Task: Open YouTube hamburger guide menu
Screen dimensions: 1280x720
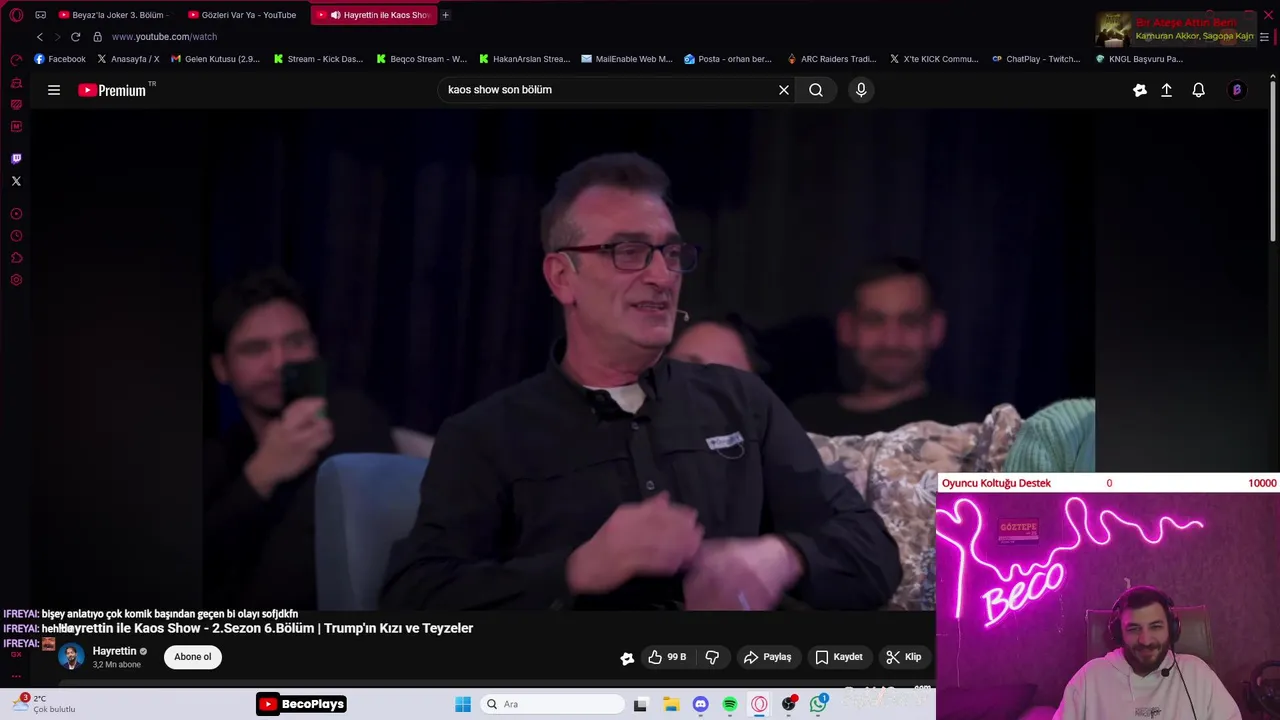Action: click(54, 90)
